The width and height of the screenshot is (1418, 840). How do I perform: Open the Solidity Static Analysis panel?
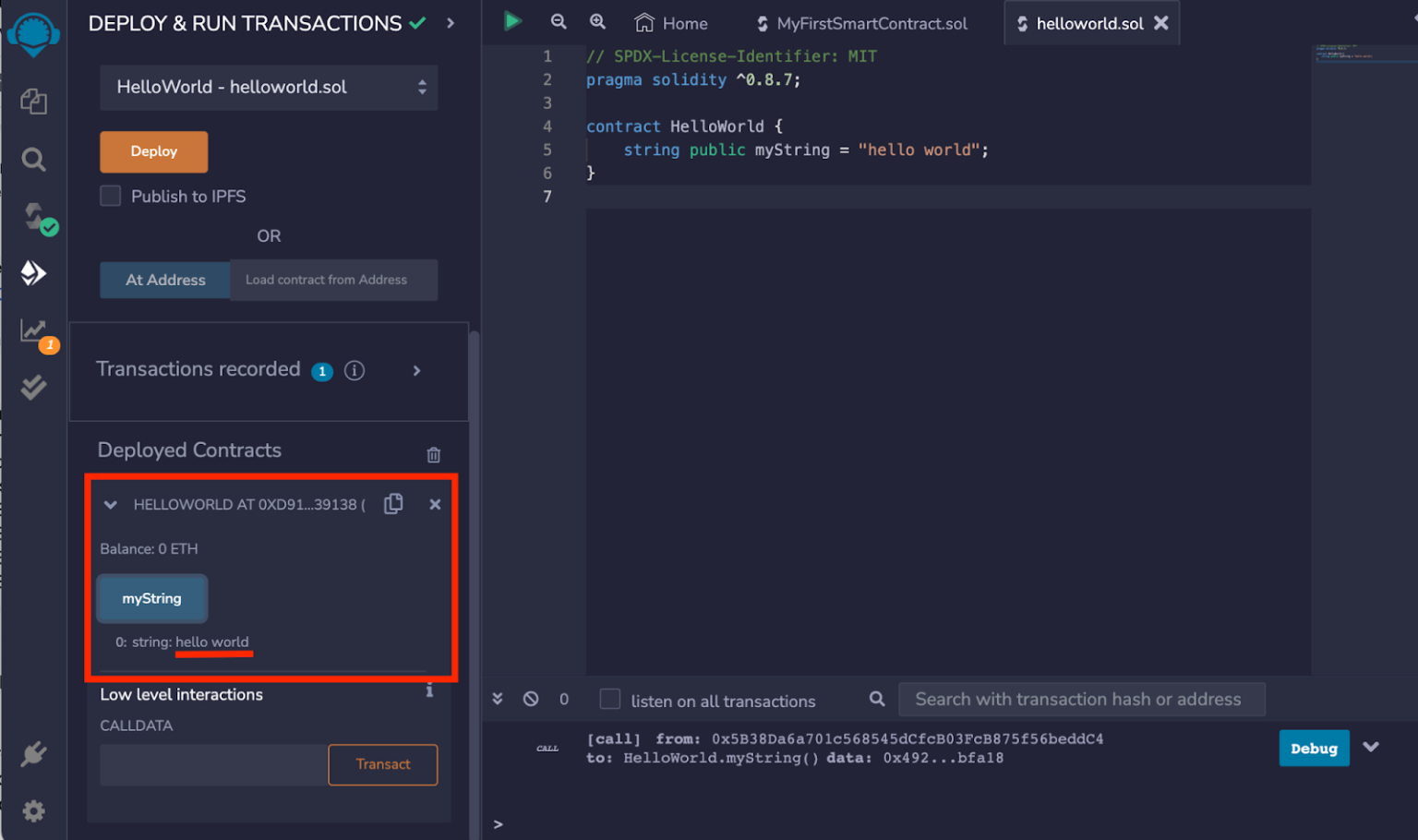point(34,330)
